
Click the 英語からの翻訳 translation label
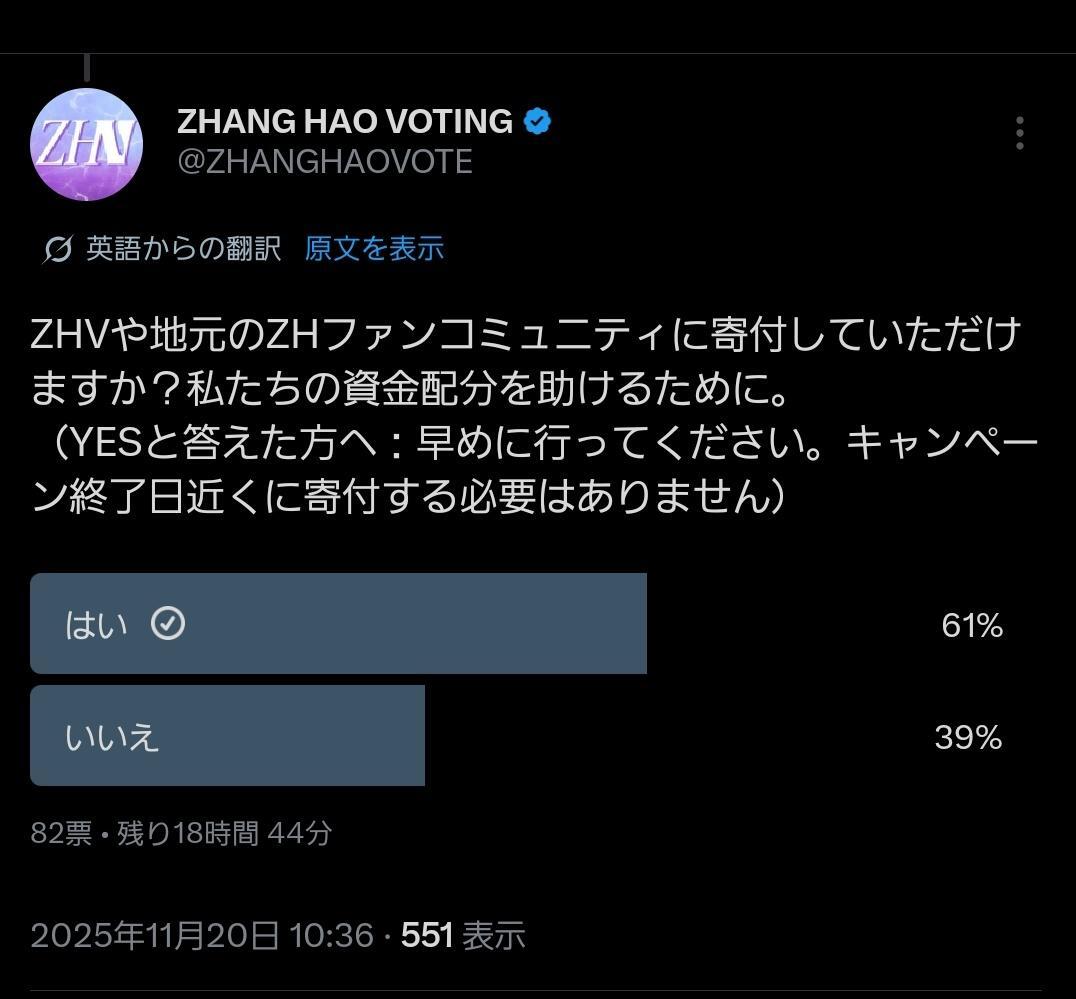click(183, 248)
